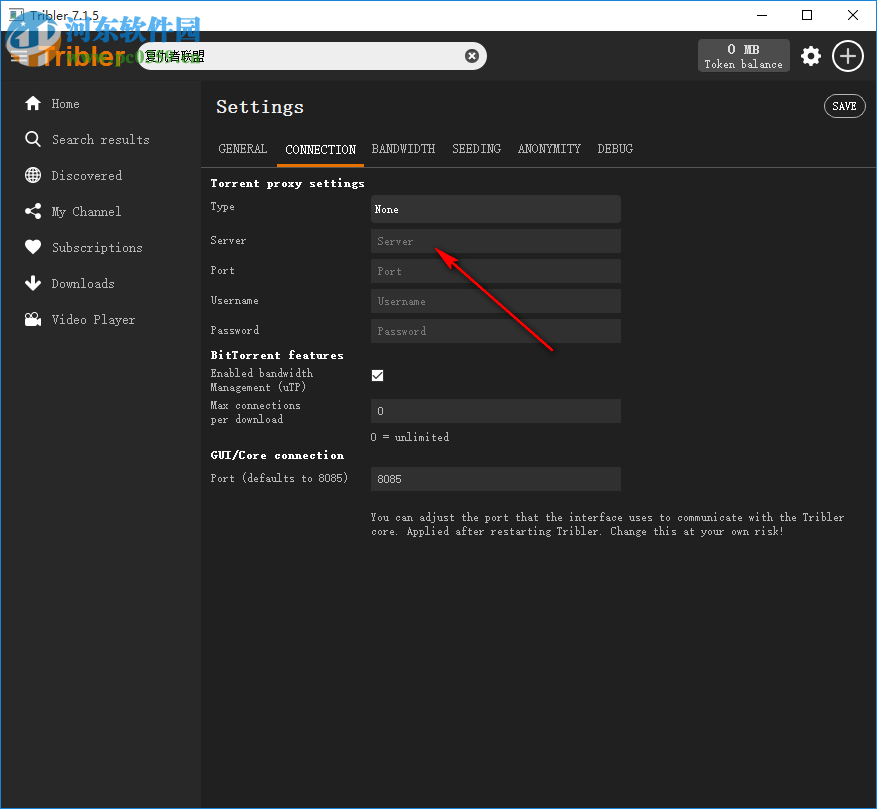Viewport: 877px width, 809px height.
Task: Close the Tribler window
Action: (852, 15)
